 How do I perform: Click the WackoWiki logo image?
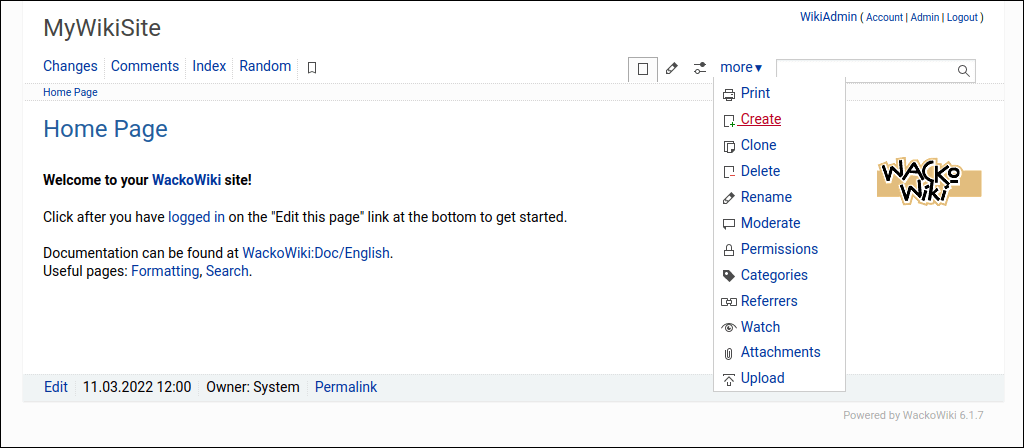pos(929,181)
